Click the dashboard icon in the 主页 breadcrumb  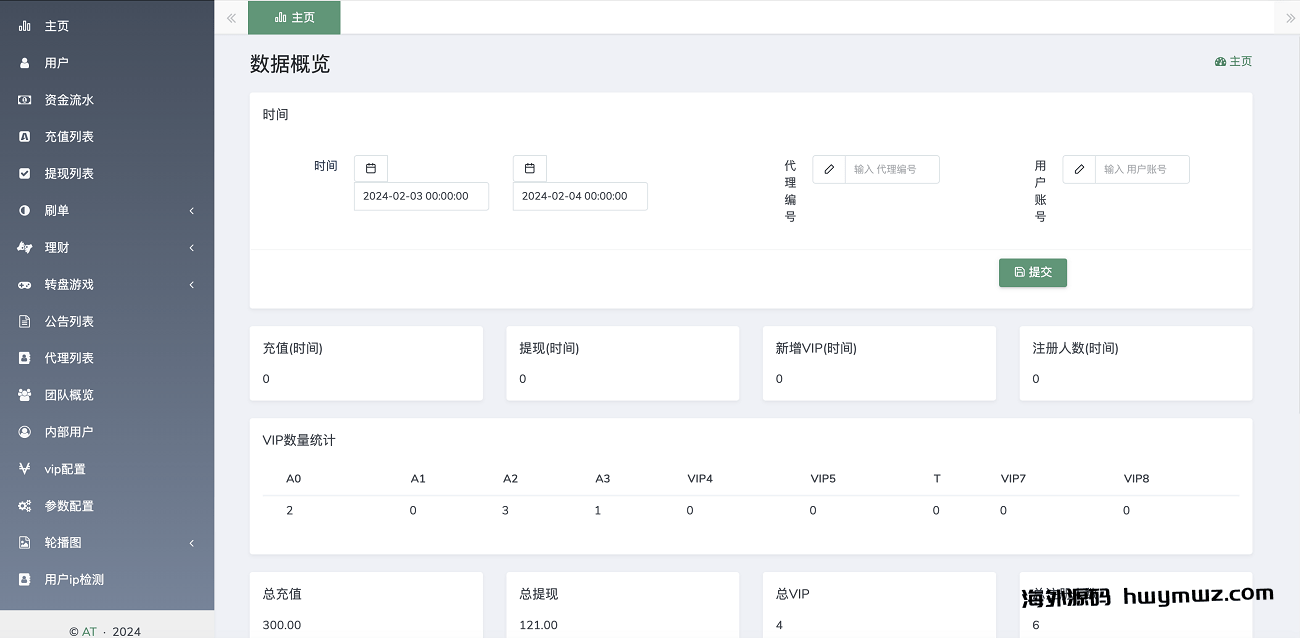tap(1220, 62)
